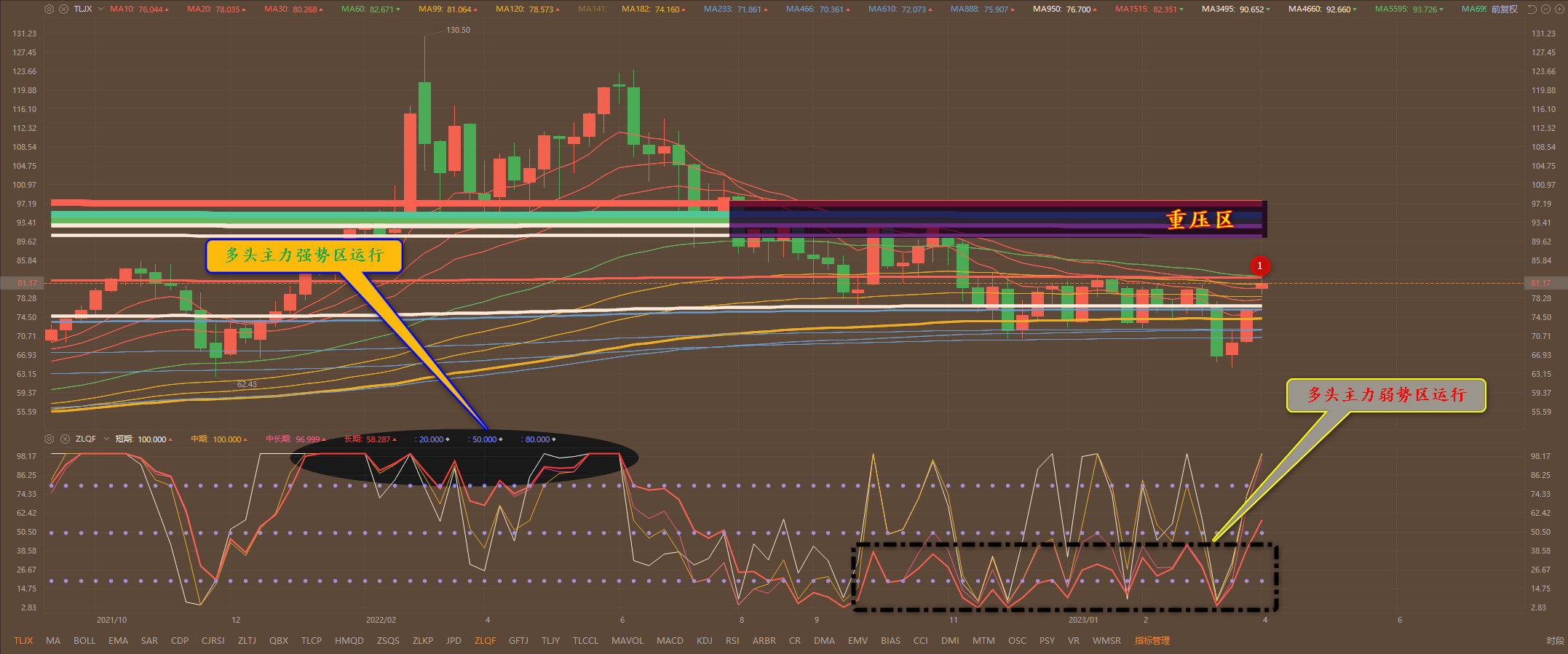Viewport: 1568px width, 654px height.
Task: Toggle the 短期 line in ZLQF panel
Action: tap(143, 439)
